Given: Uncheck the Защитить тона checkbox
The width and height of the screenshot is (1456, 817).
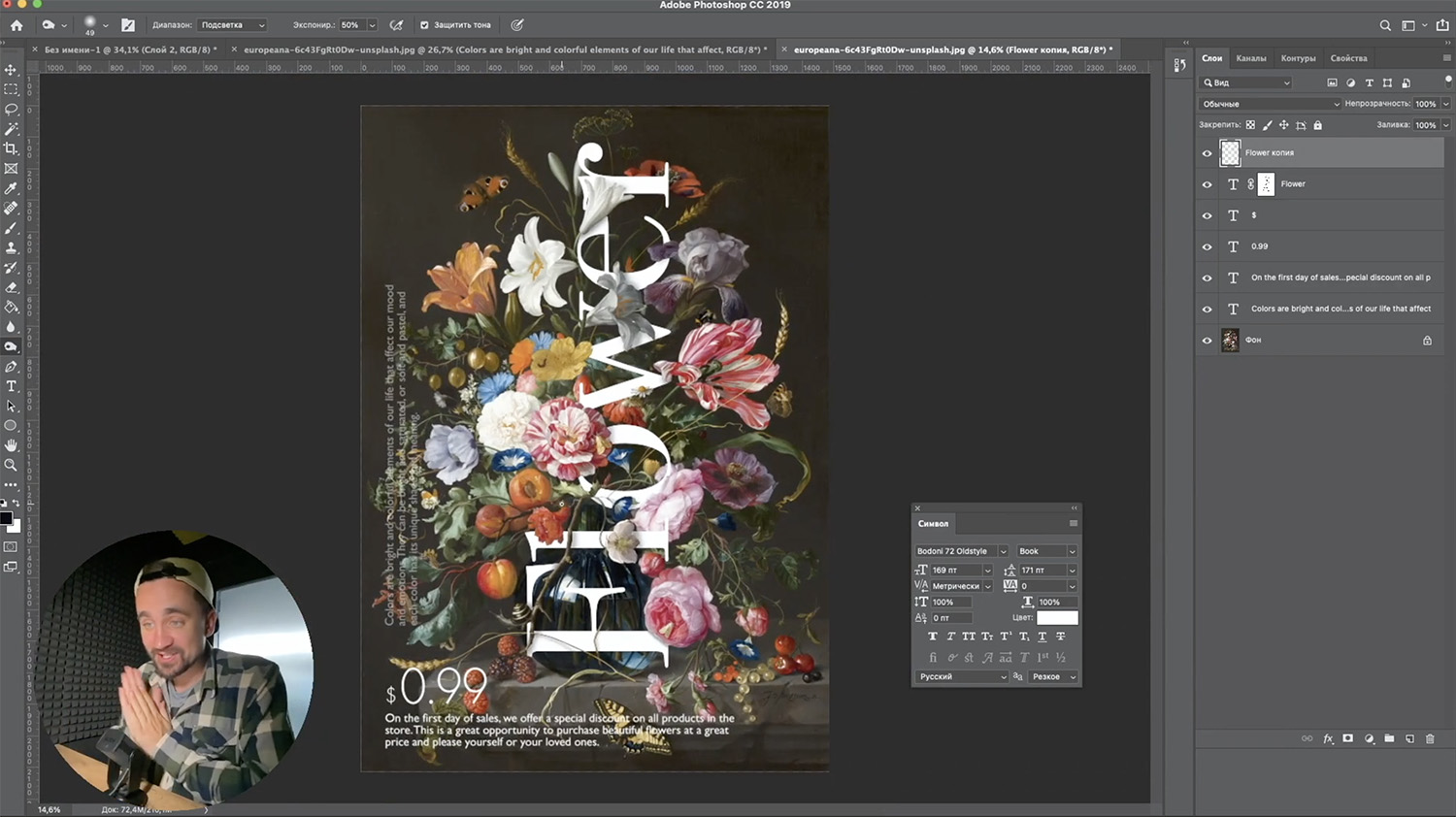Looking at the screenshot, I should (424, 25).
